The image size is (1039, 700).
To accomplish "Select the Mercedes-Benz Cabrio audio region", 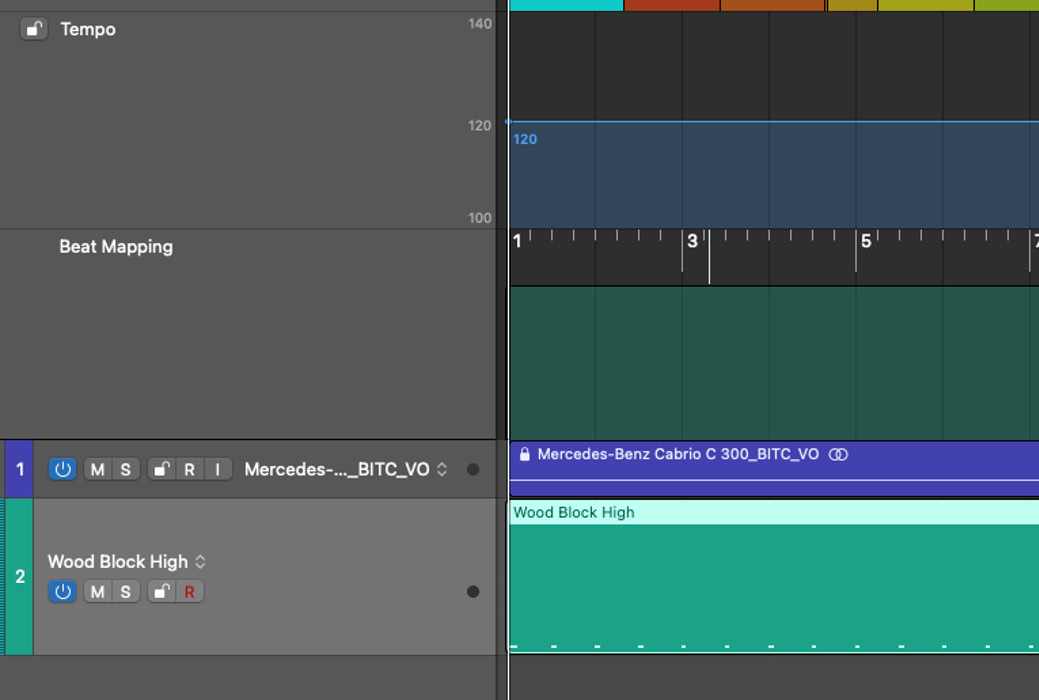I will click(x=774, y=469).
